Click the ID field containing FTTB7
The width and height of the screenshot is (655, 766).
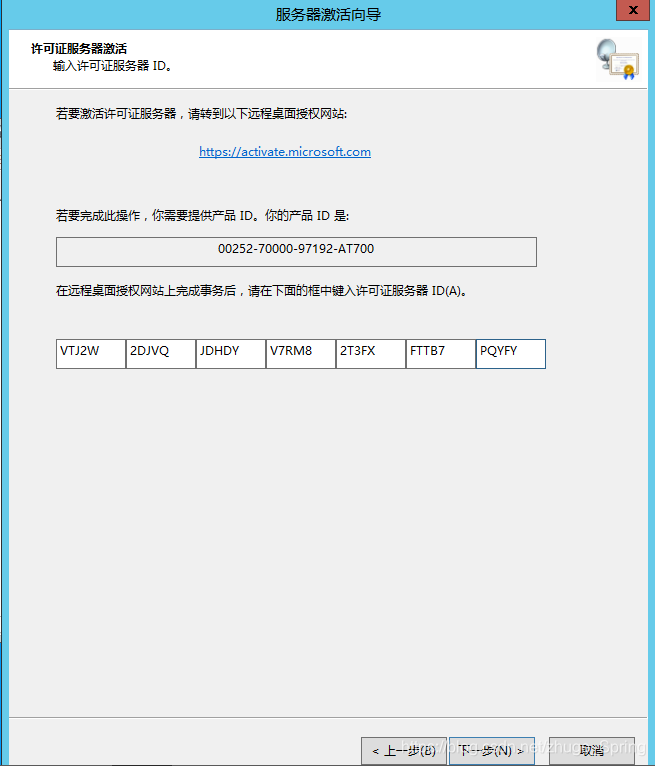tap(441, 354)
